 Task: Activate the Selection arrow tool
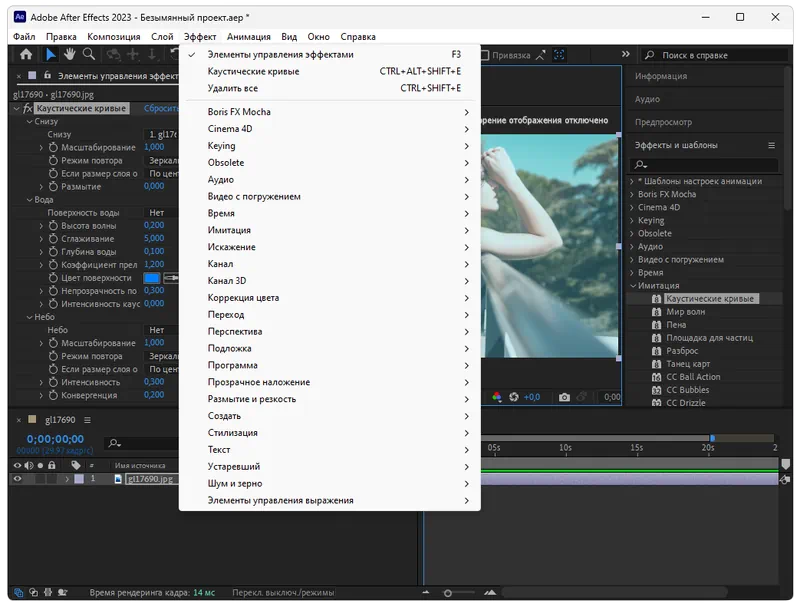click(50, 55)
